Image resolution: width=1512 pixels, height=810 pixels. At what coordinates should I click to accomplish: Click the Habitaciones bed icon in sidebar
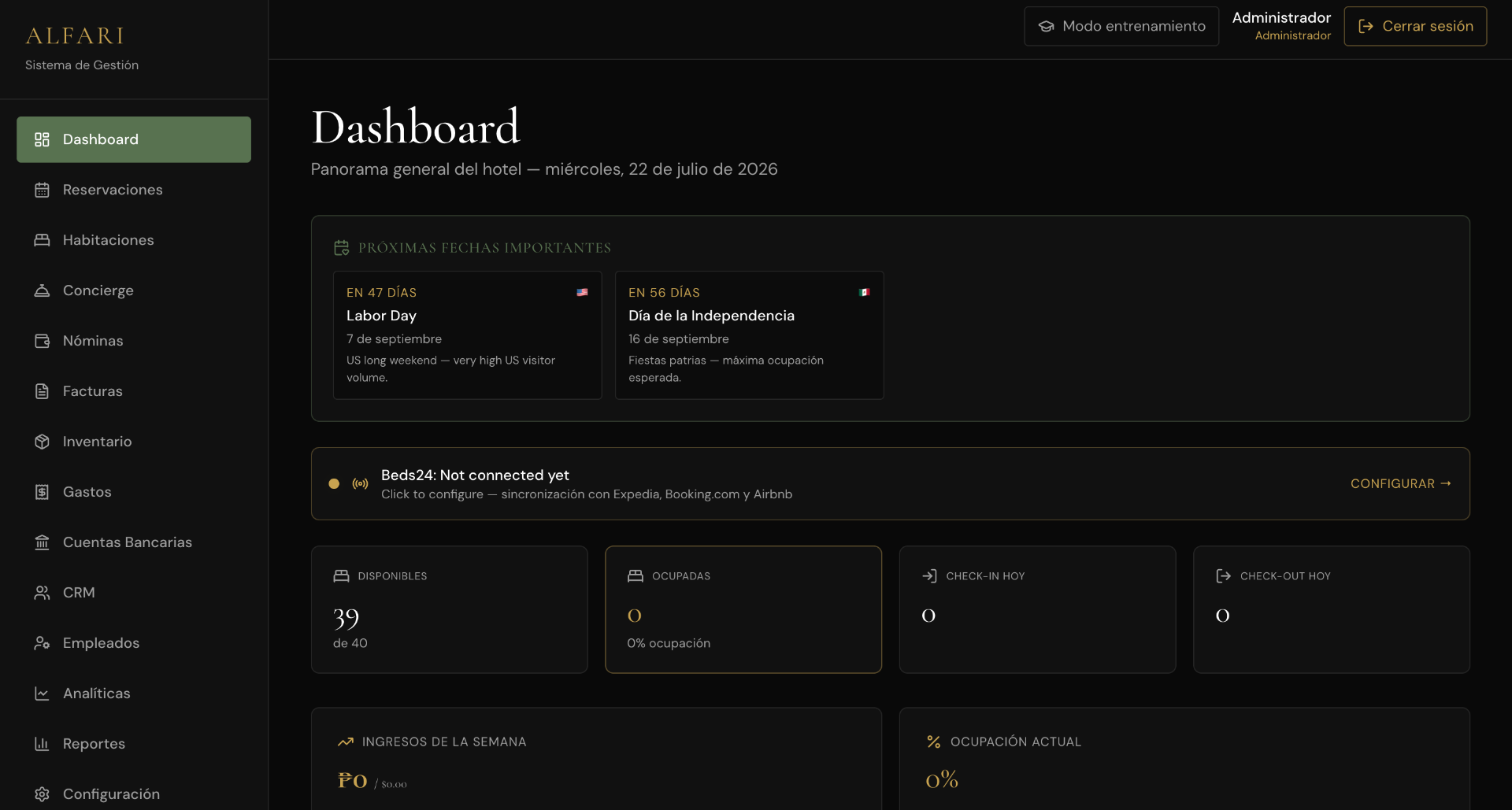[42, 240]
